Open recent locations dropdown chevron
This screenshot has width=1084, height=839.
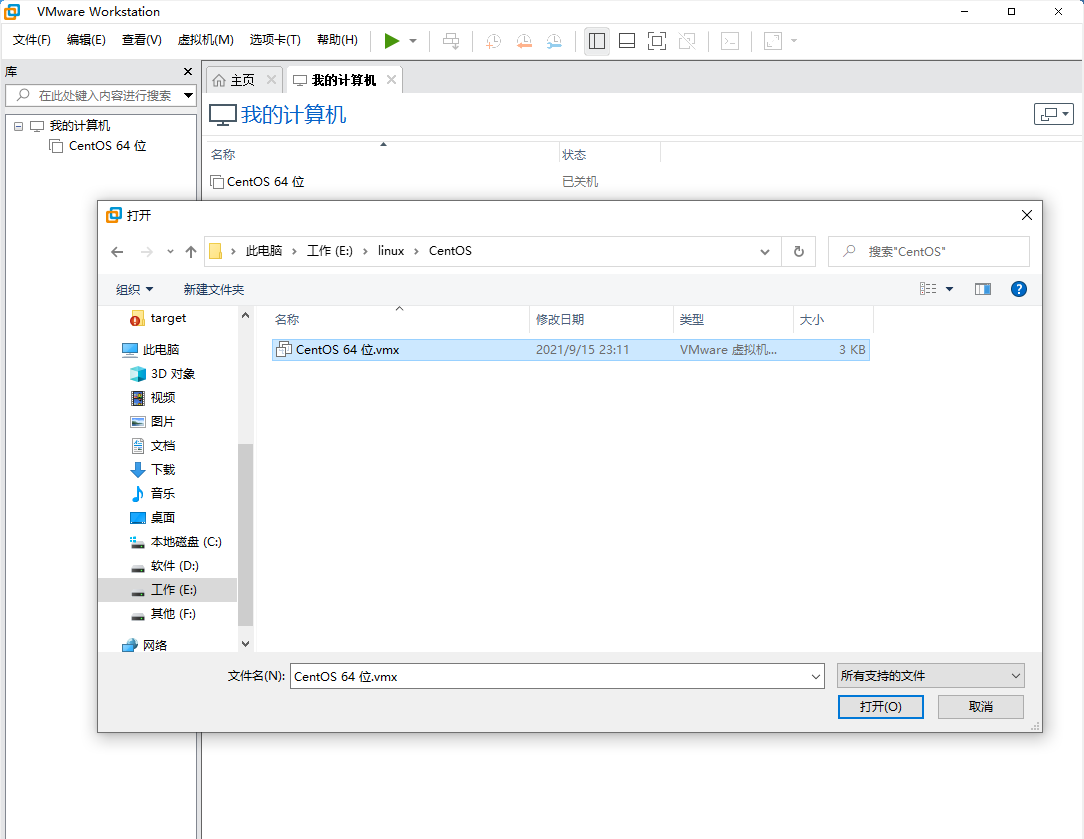click(x=170, y=252)
